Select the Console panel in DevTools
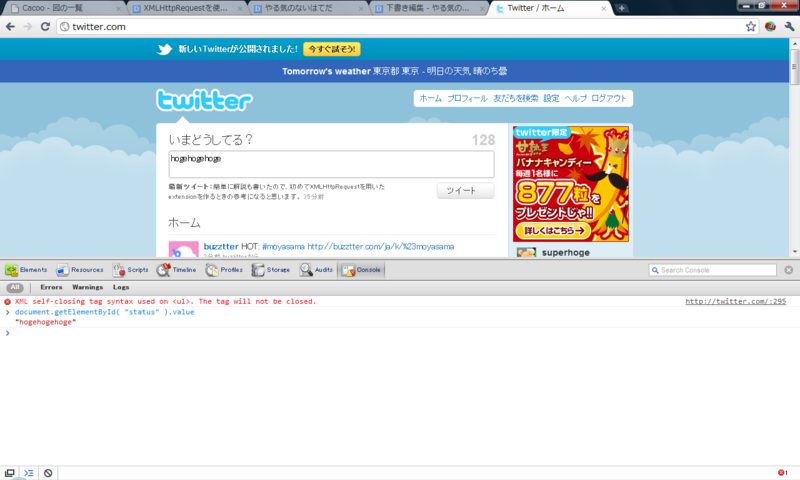This screenshot has height=480, width=800. 361,270
